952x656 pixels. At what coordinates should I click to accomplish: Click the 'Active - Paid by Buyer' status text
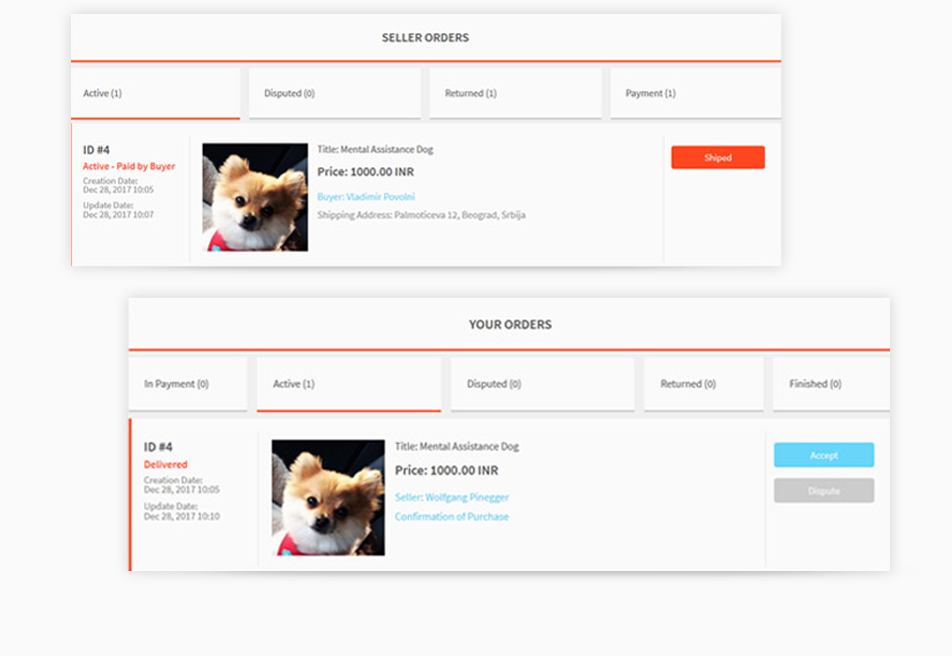click(129, 166)
